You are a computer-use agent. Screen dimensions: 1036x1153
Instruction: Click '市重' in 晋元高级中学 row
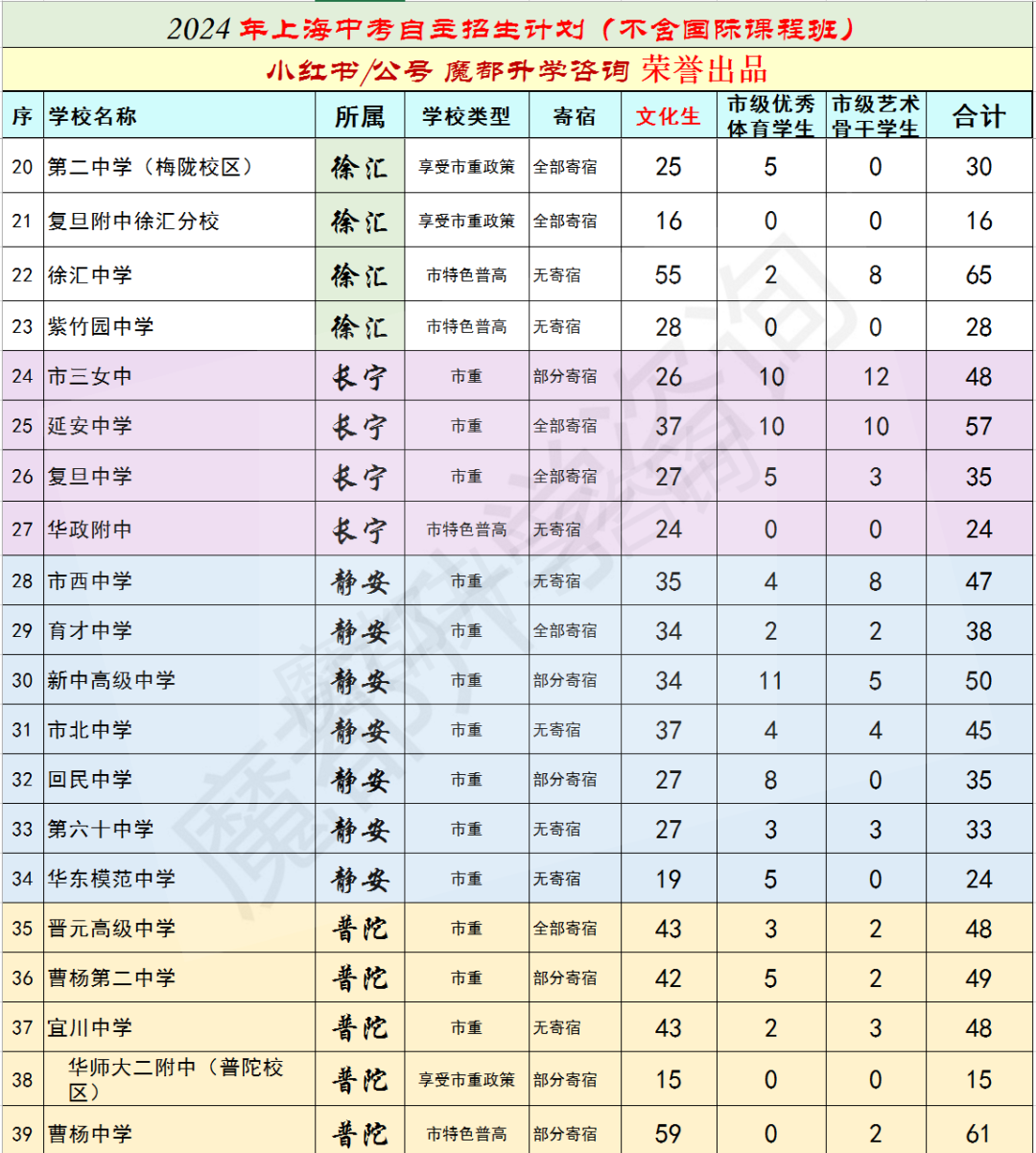point(466,929)
